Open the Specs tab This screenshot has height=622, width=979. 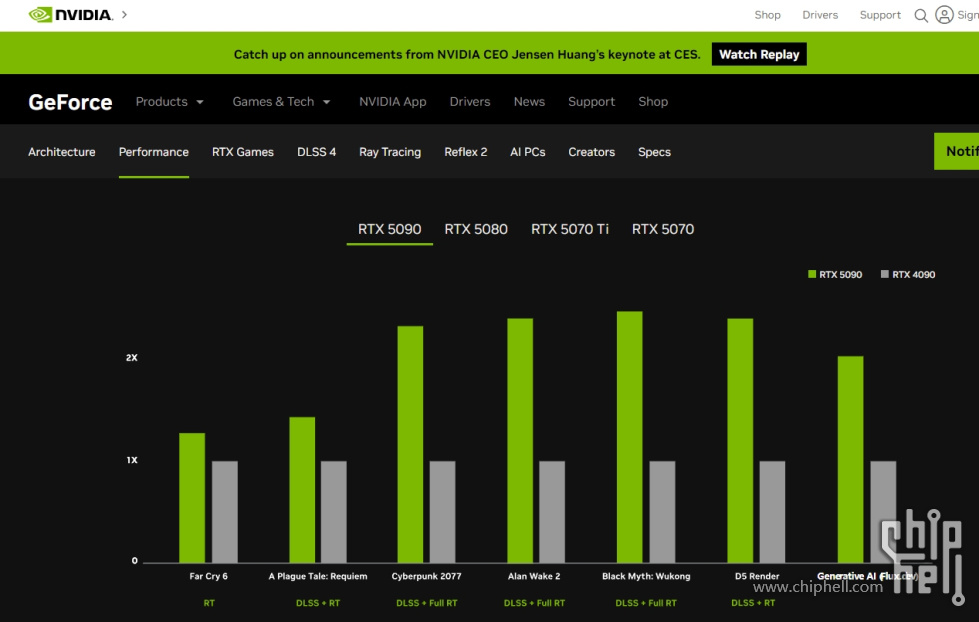point(654,152)
